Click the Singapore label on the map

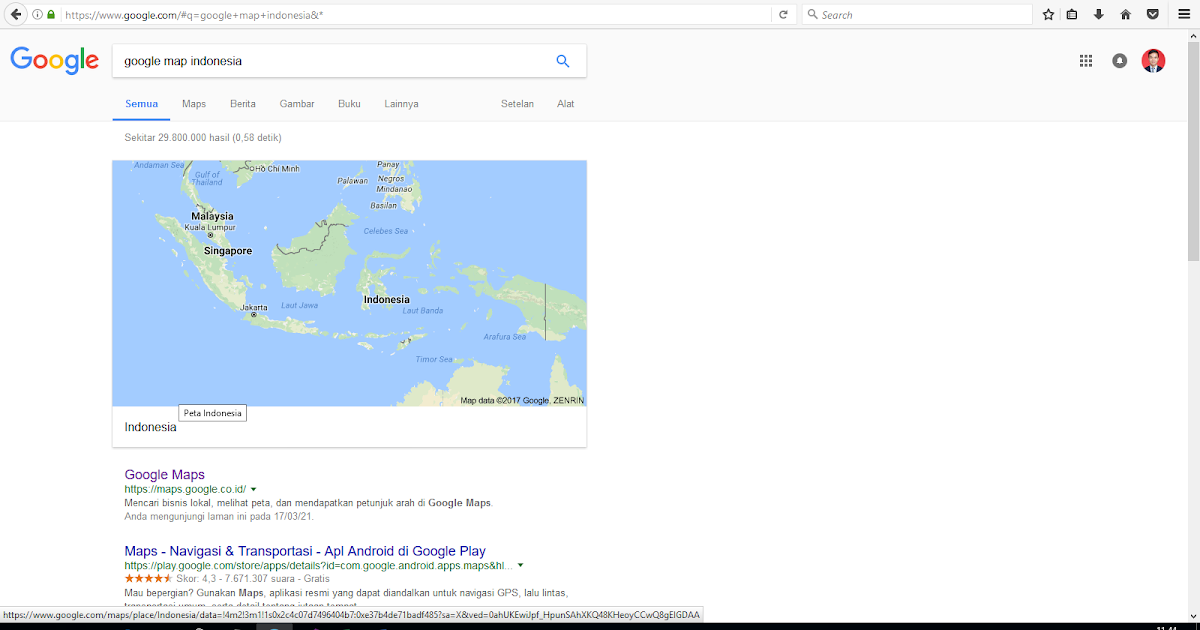[x=228, y=251]
